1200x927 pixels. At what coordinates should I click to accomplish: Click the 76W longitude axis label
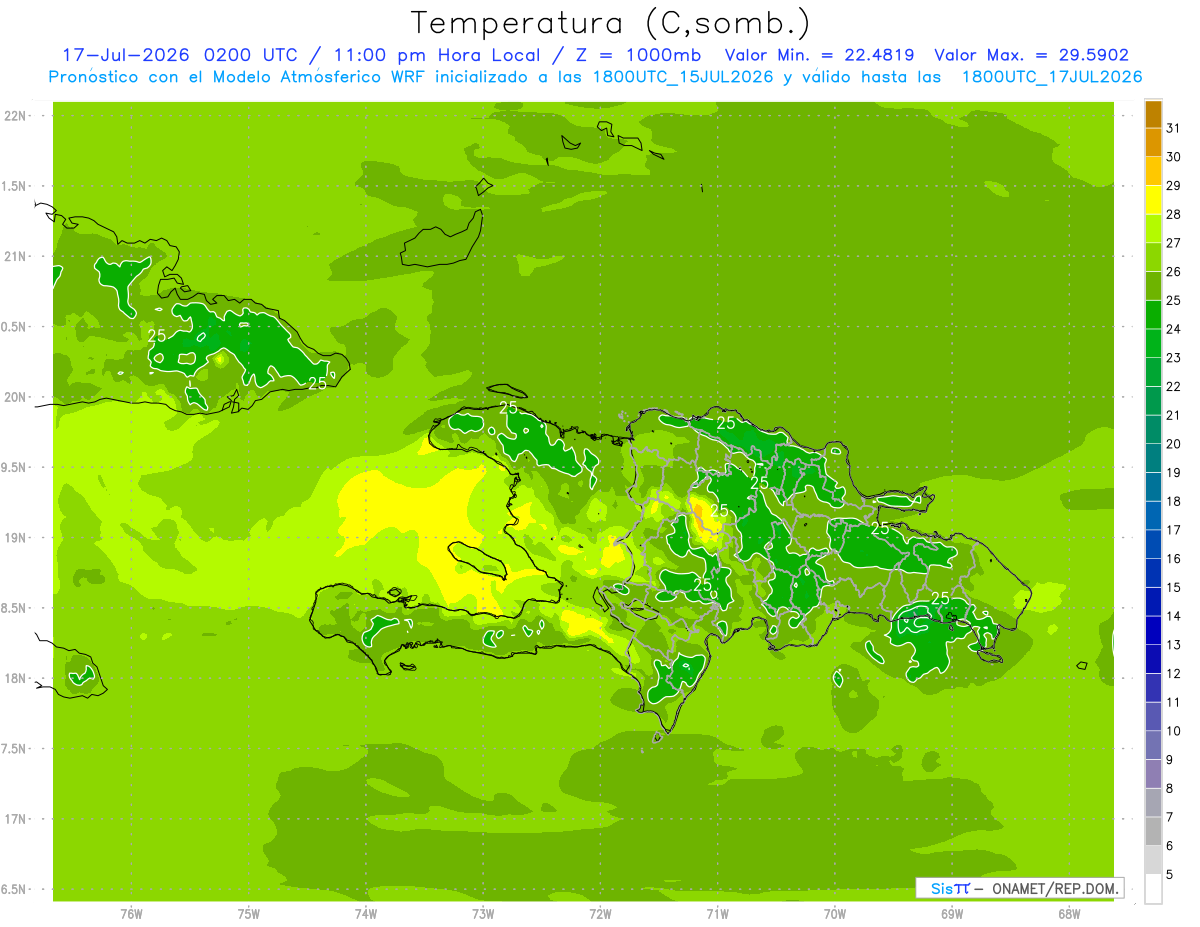pyautogui.click(x=131, y=914)
